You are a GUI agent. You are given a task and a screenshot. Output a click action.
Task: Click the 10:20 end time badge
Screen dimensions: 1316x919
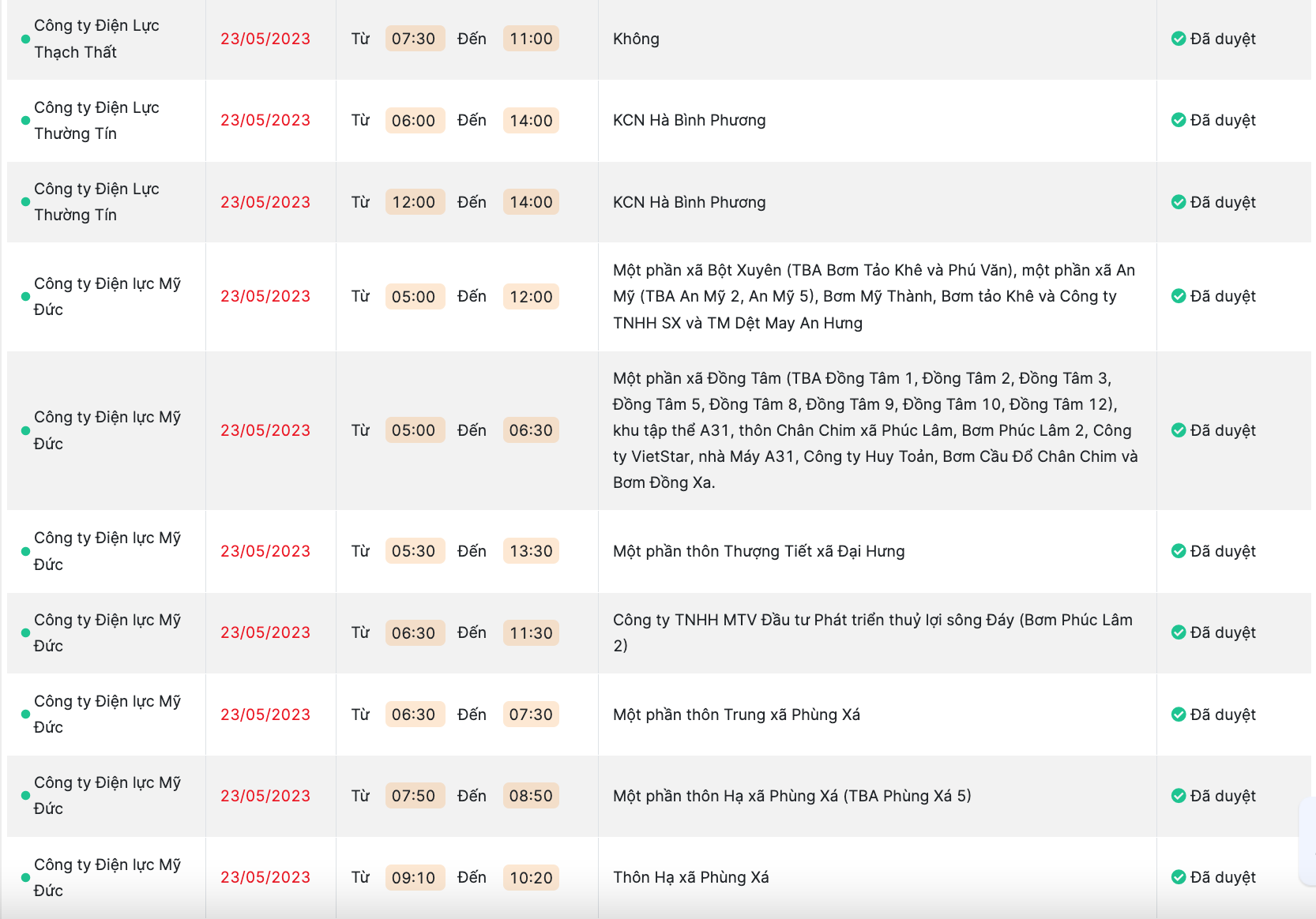531,877
